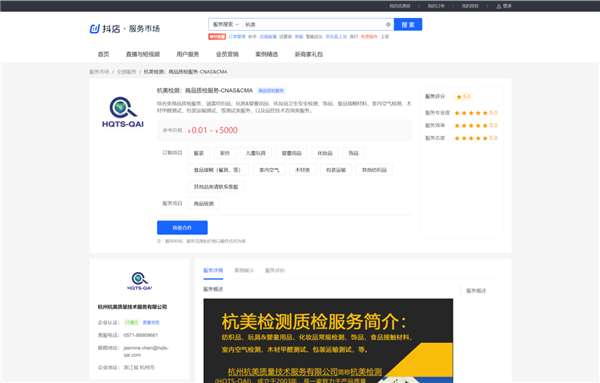Open 我的授权 in the top bar

tap(470, 6)
